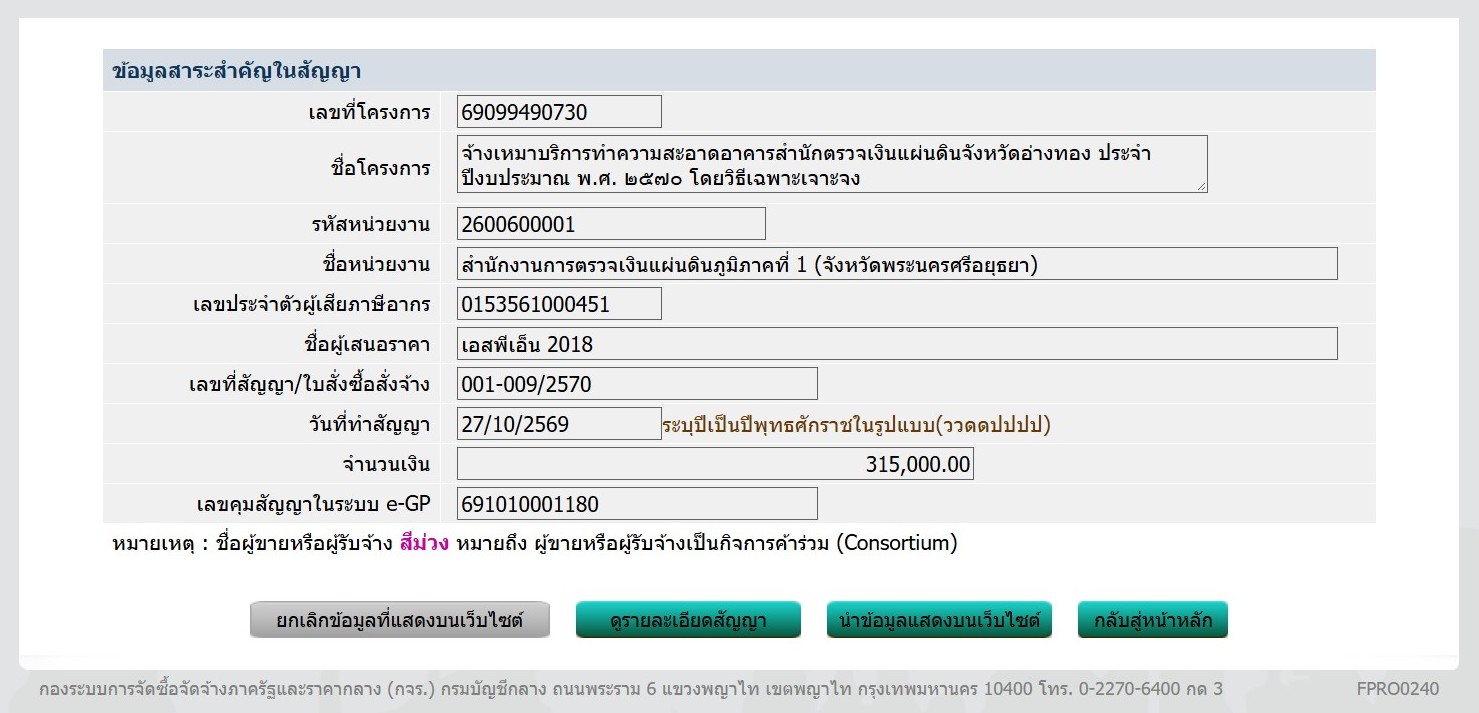Image resolution: width=1479 pixels, height=713 pixels.
Task: Click the label ชื่อโครงการ
Action: point(380,167)
